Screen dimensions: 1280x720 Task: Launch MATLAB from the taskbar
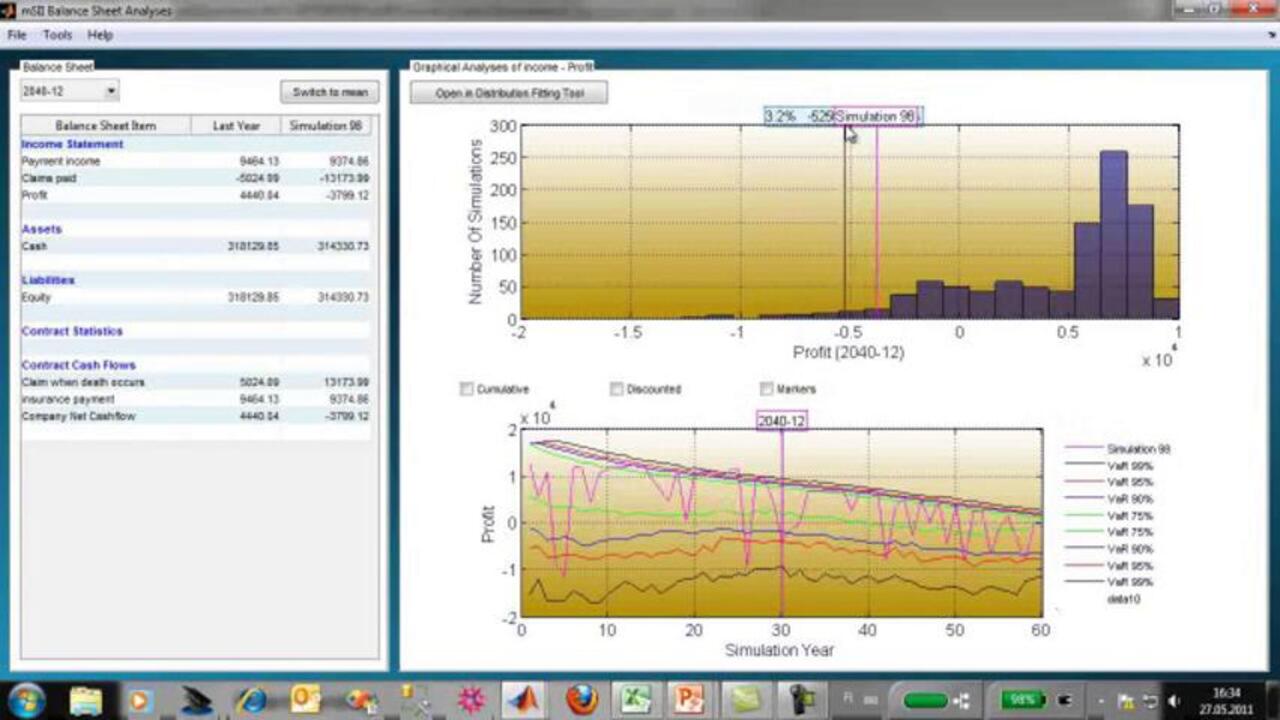[x=524, y=701]
